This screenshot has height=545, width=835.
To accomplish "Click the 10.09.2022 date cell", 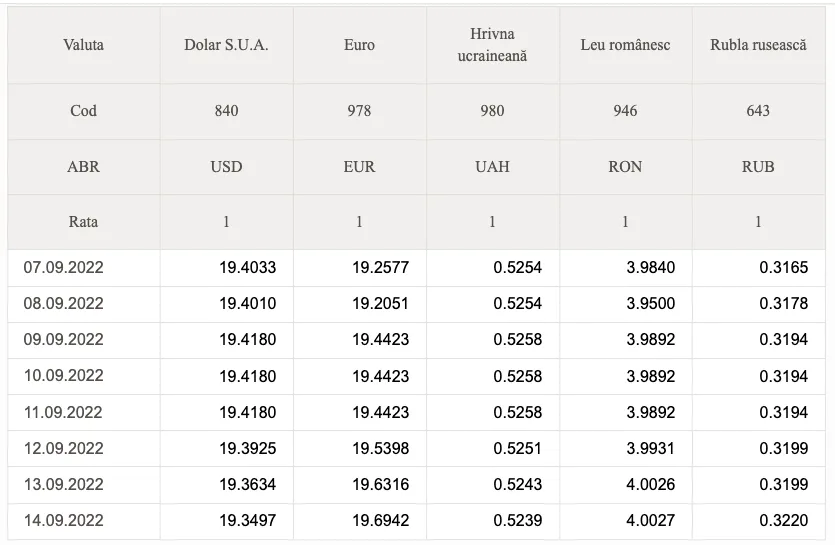I will (84, 376).
